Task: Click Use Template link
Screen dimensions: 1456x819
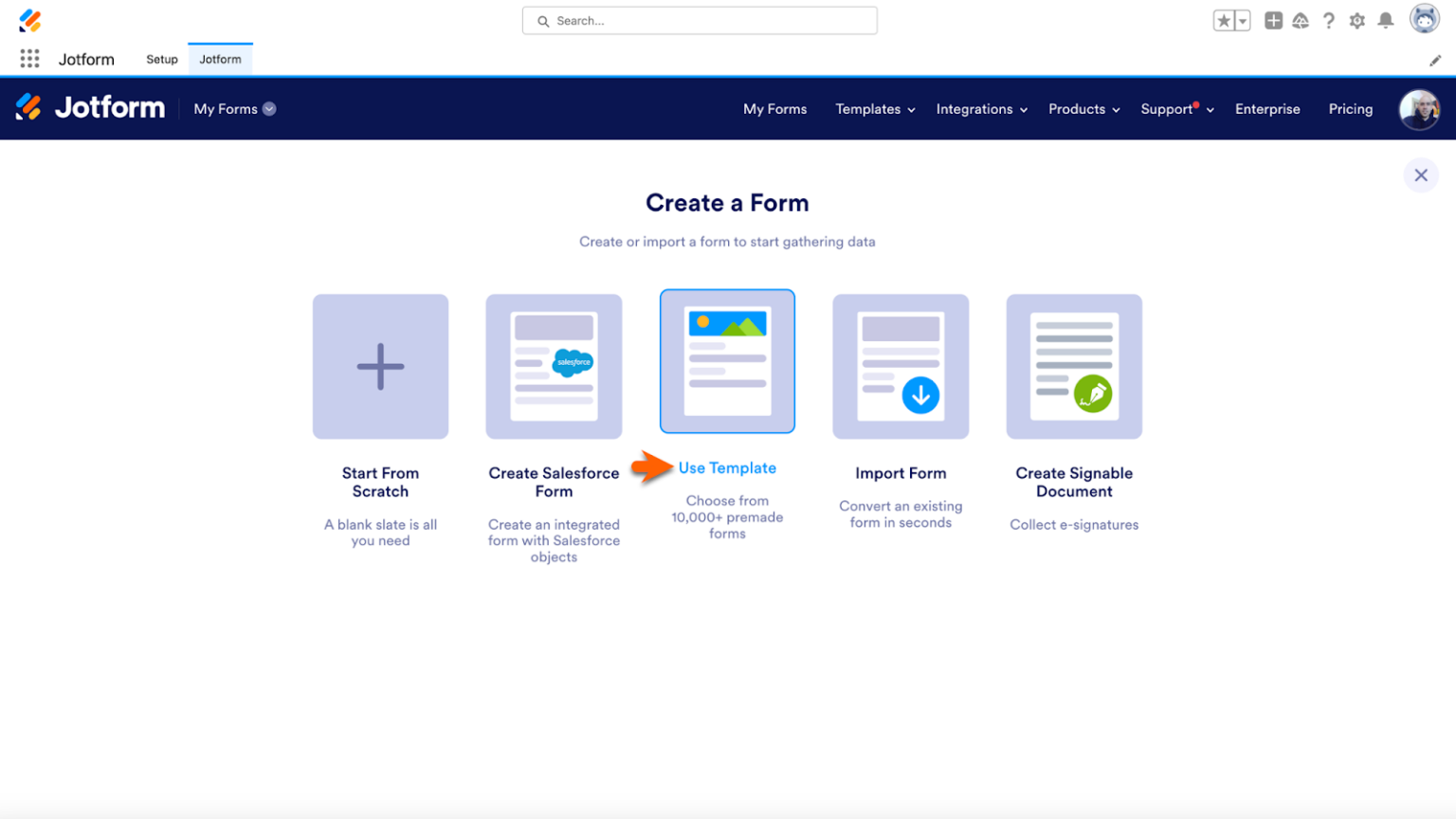Action: tap(726, 467)
